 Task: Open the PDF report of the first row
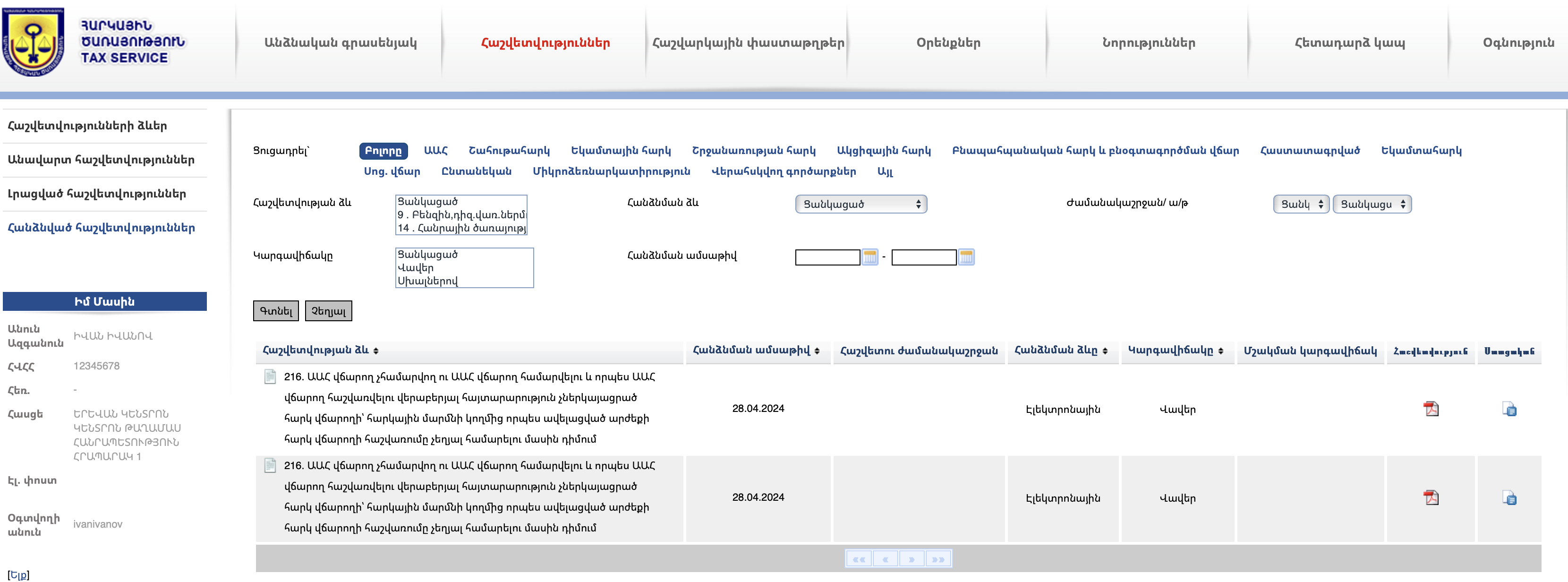[x=1431, y=409]
